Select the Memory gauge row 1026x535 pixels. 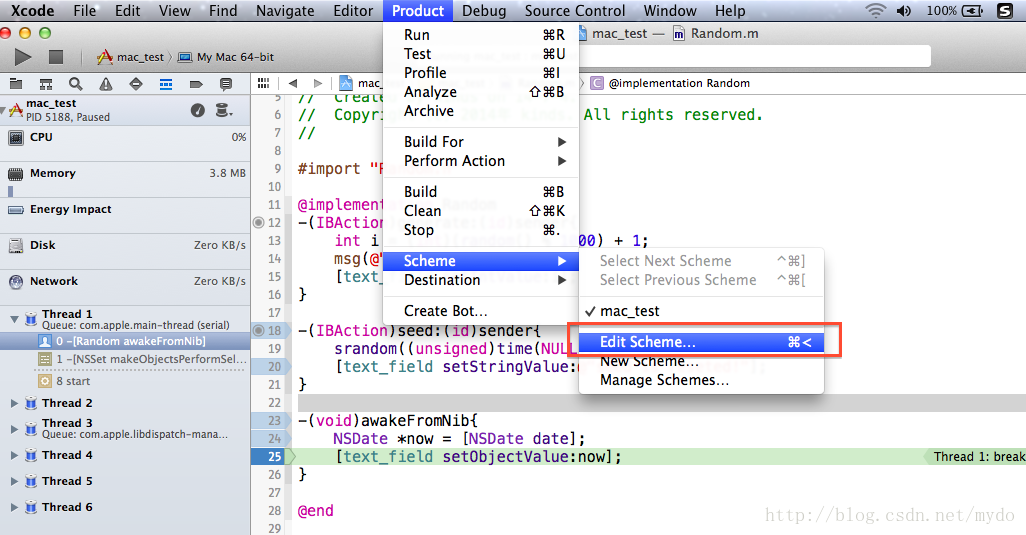(125, 180)
